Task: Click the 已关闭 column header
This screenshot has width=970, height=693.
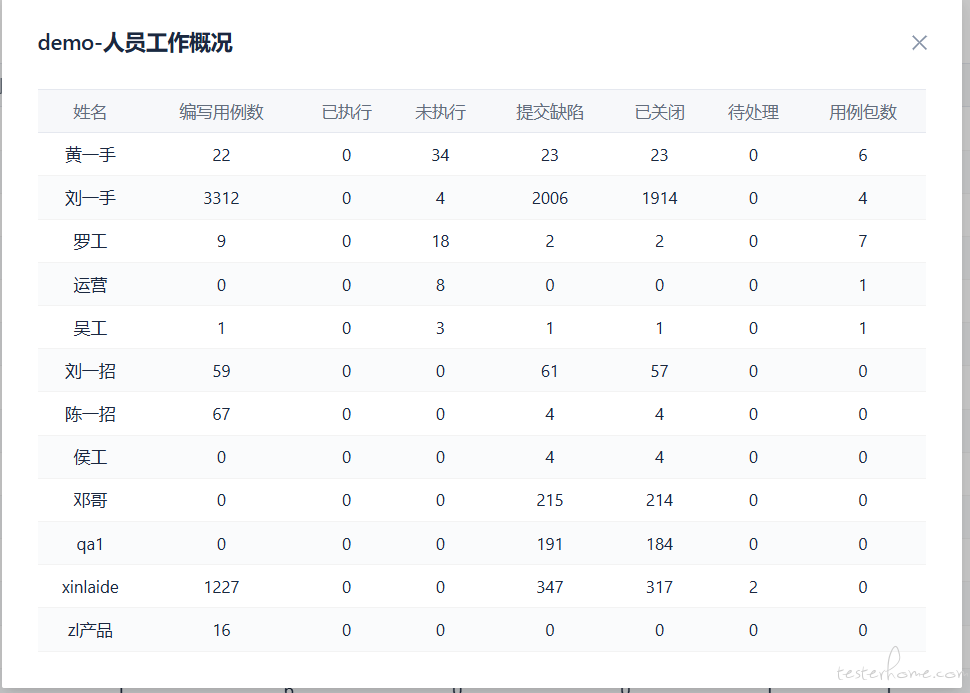Action: click(x=659, y=112)
